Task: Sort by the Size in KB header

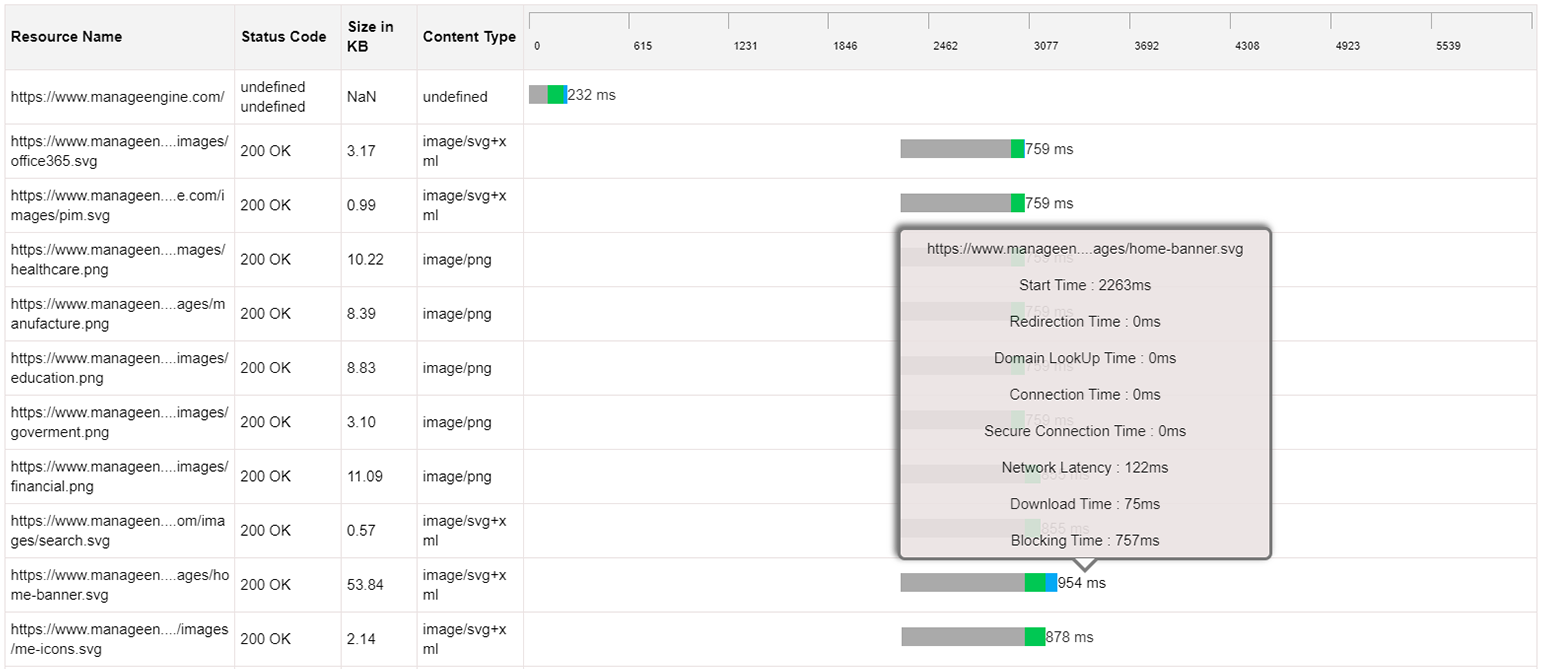Action: point(370,37)
